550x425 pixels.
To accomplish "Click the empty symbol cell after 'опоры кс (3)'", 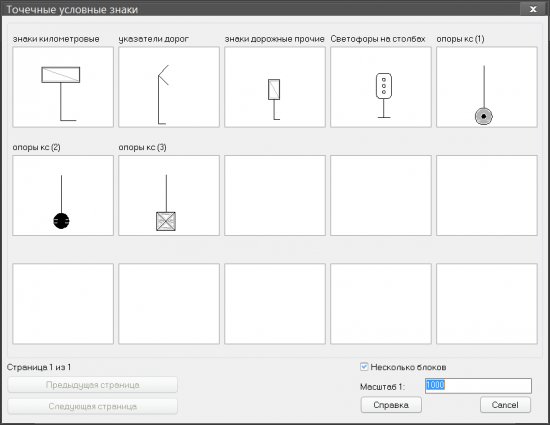I will coord(275,196).
